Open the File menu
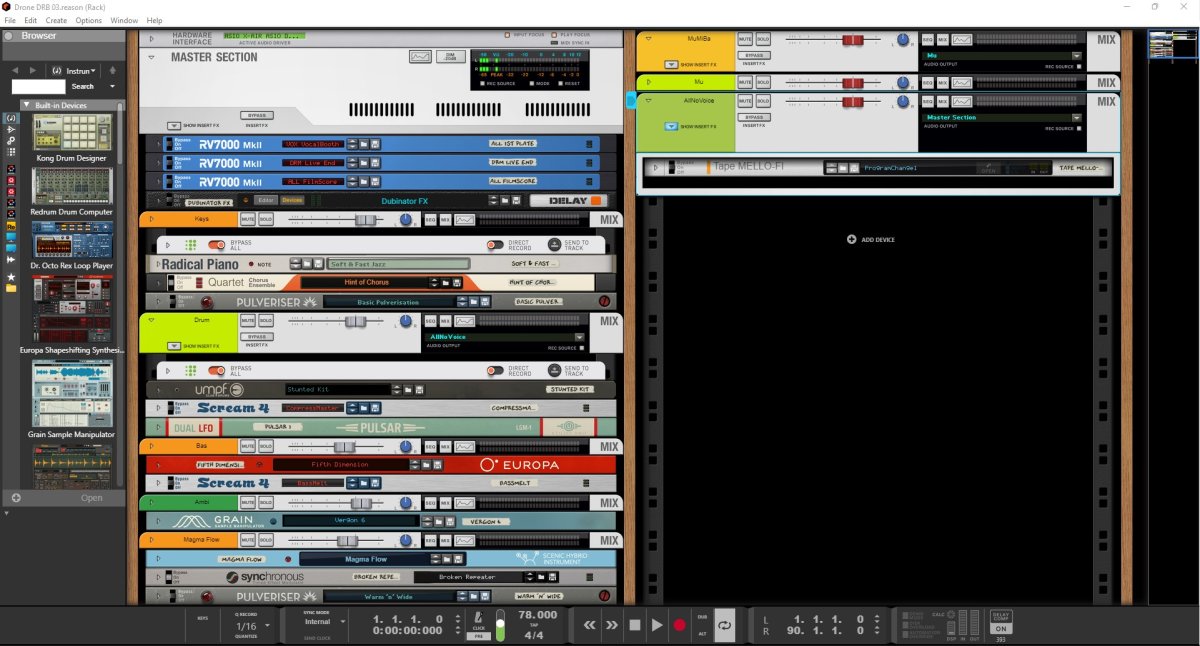Screen dimensions: 1200x646 click(x=10, y=20)
